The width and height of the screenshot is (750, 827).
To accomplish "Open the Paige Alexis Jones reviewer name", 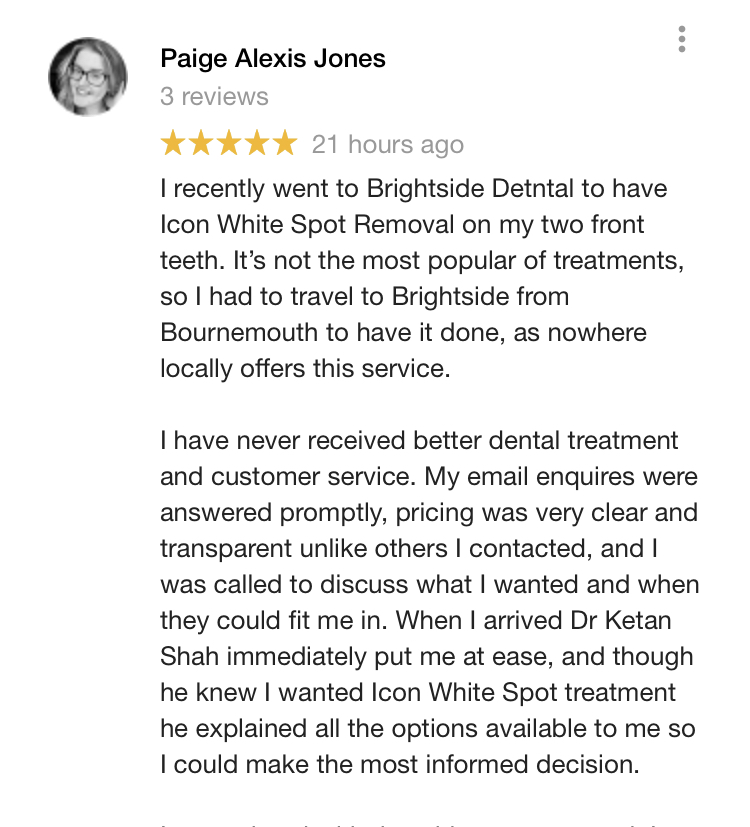I will click(x=273, y=59).
